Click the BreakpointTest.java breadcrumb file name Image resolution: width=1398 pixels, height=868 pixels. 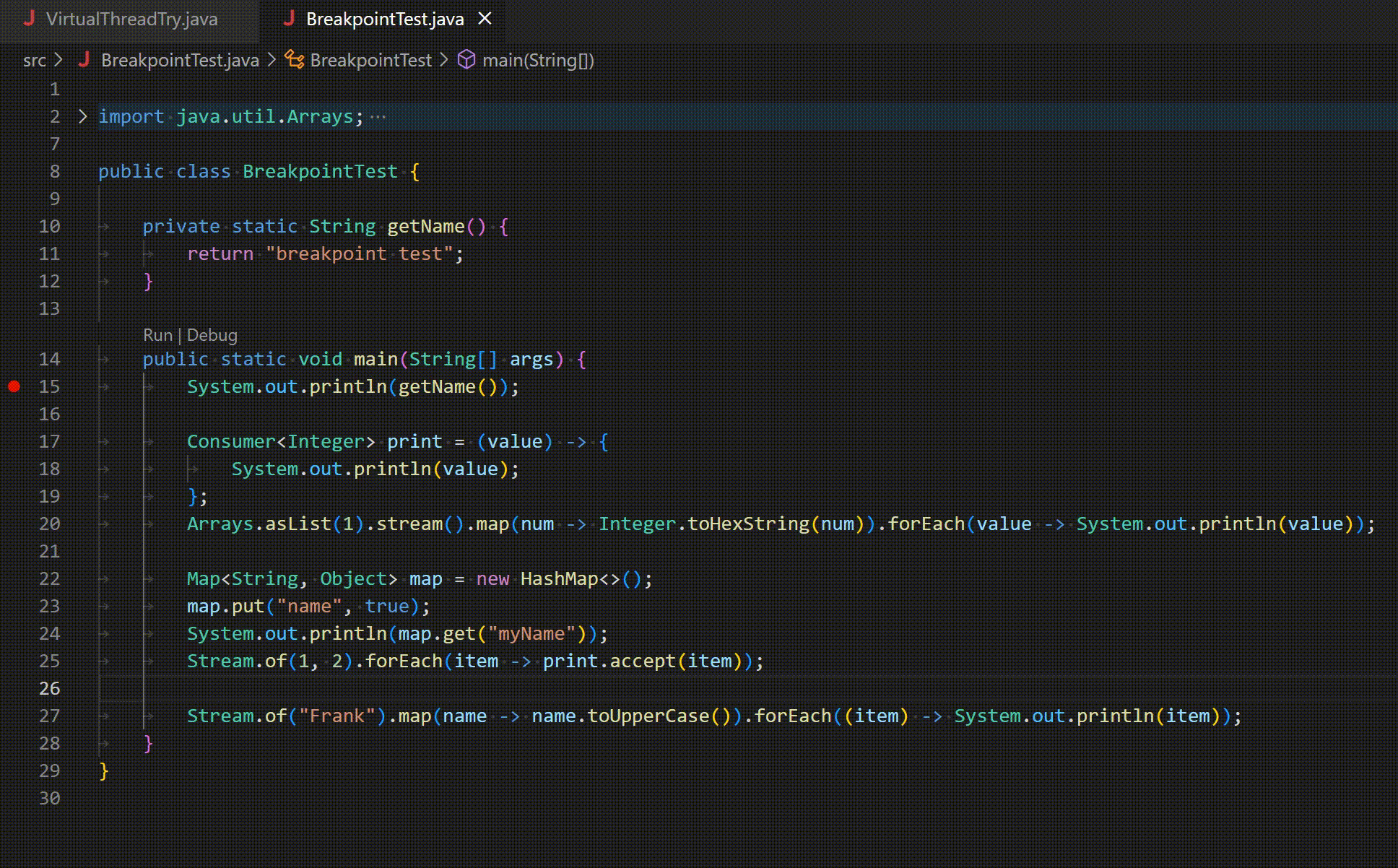pyautogui.click(x=180, y=61)
